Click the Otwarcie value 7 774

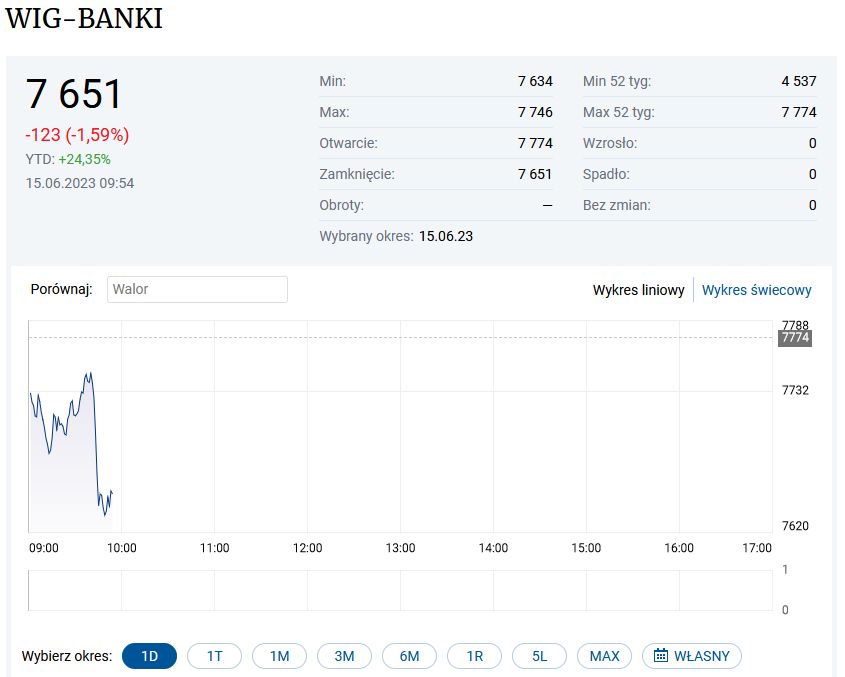[x=535, y=143]
